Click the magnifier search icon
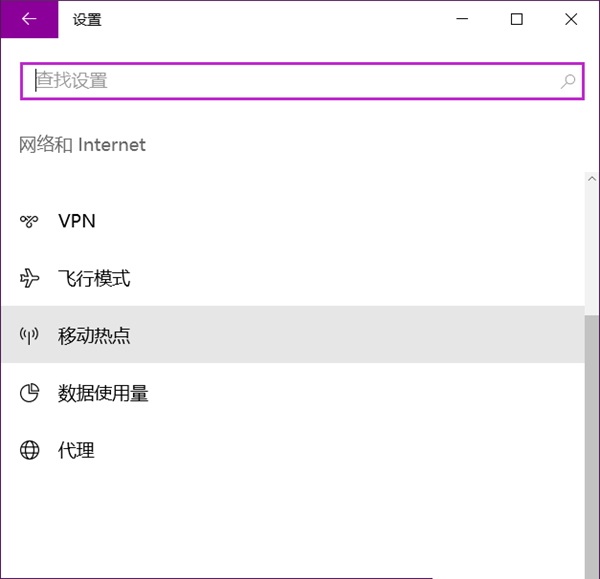Image resolution: width=600 pixels, height=579 pixels. 568,81
